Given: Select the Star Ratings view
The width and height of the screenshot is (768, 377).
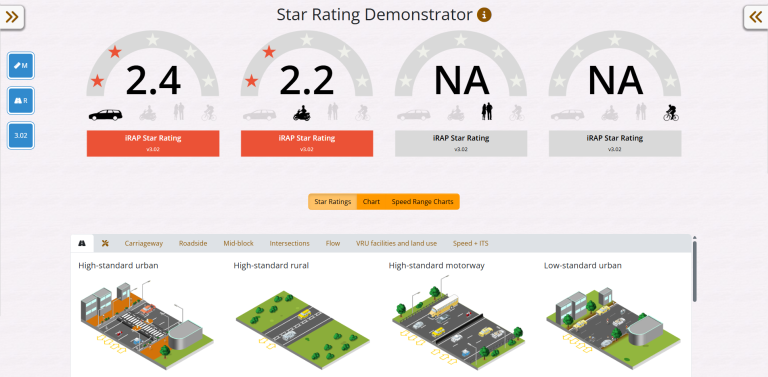Looking at the screenshot, I should click(333, 202).
